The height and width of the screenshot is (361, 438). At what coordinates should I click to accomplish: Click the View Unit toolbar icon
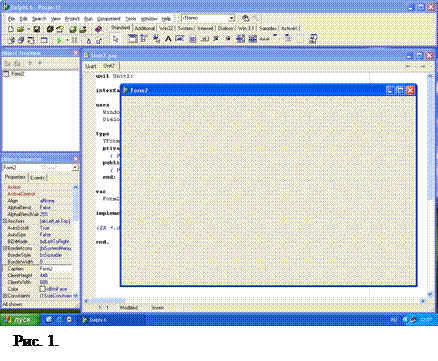click(11, 40)
